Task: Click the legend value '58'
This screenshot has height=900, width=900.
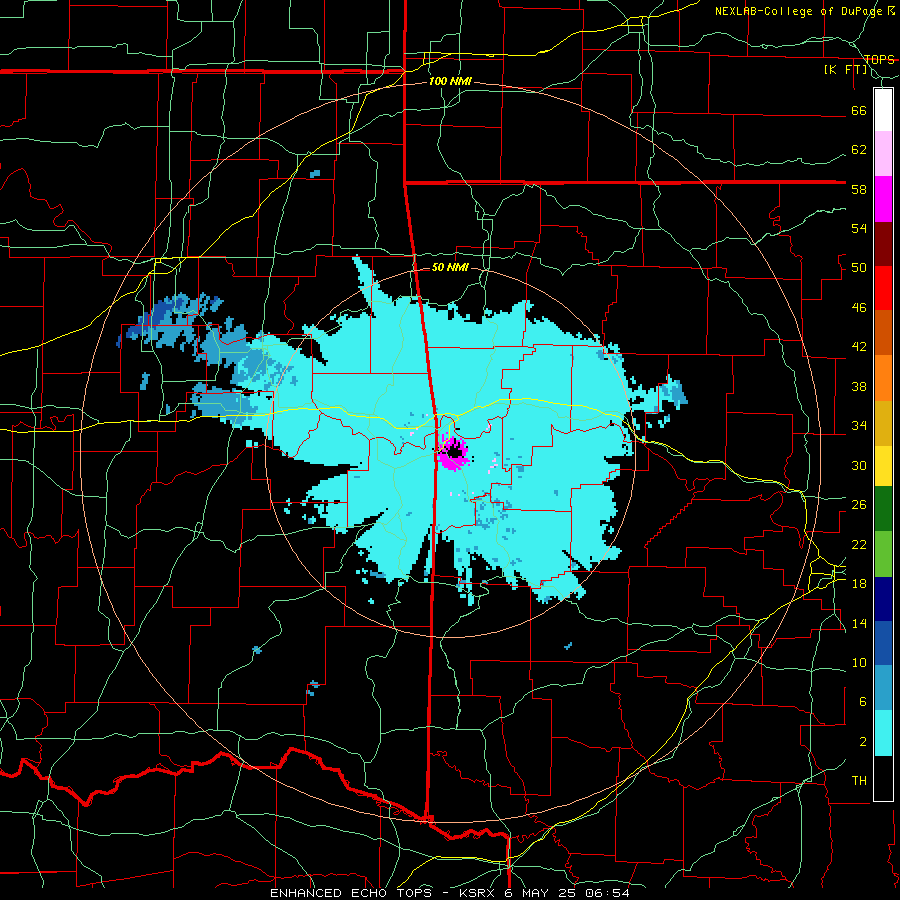Action: coord(859,189)
